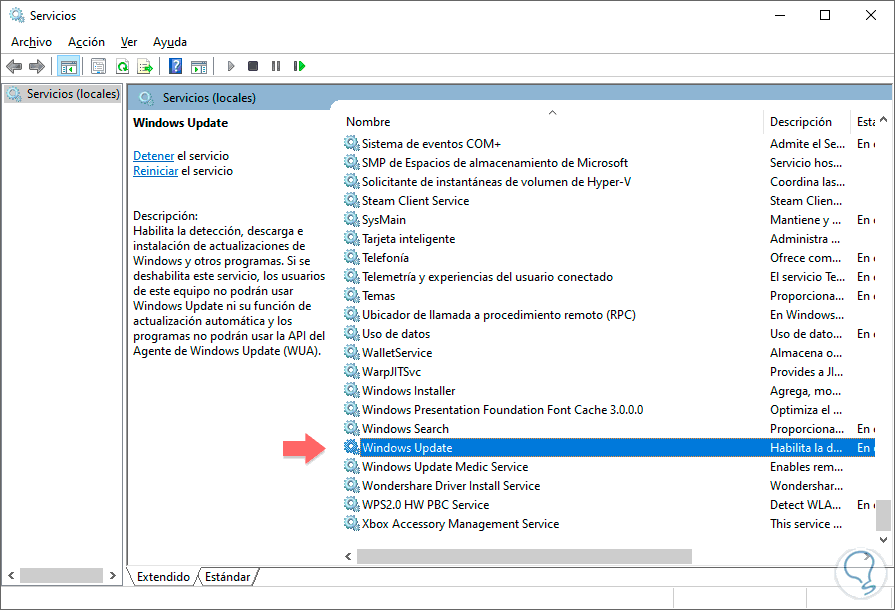Click the services list horizontal scrollbar thumb
The width and height of the screenshot is (895, 610).
point(524,556)
